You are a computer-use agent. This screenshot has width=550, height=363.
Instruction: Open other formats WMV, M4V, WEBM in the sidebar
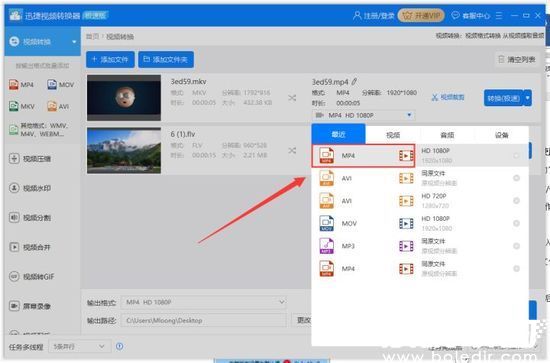[x=39, y=130]
